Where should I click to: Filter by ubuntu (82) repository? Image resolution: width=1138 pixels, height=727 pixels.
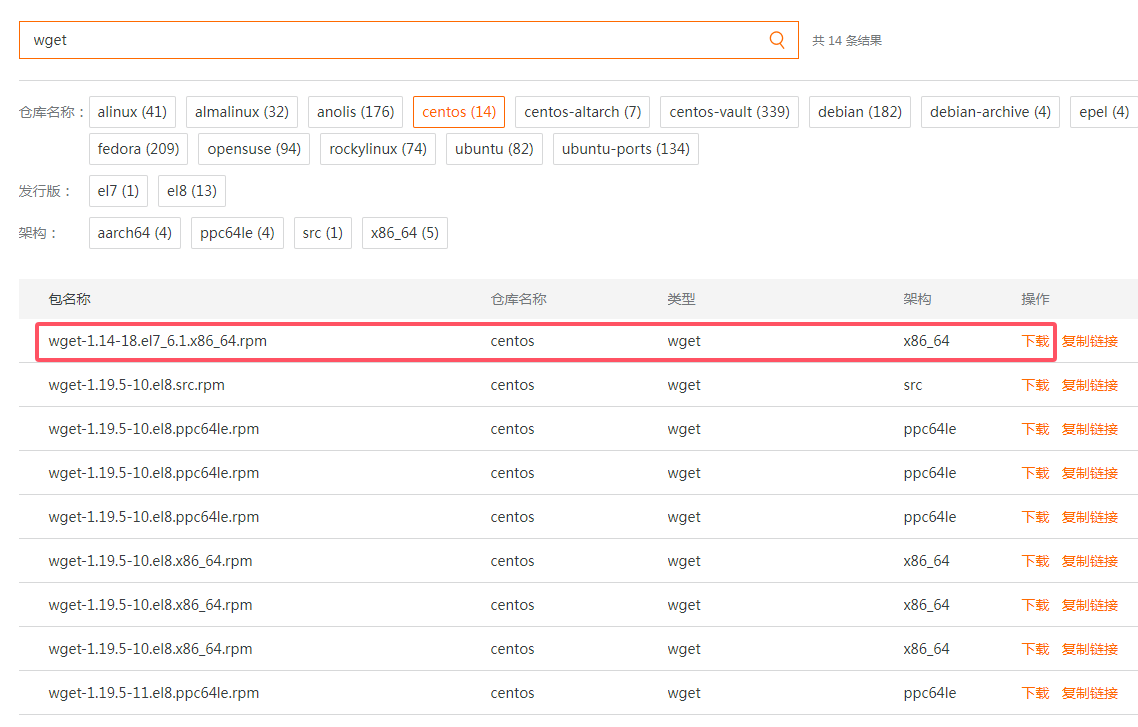(494, 149)
